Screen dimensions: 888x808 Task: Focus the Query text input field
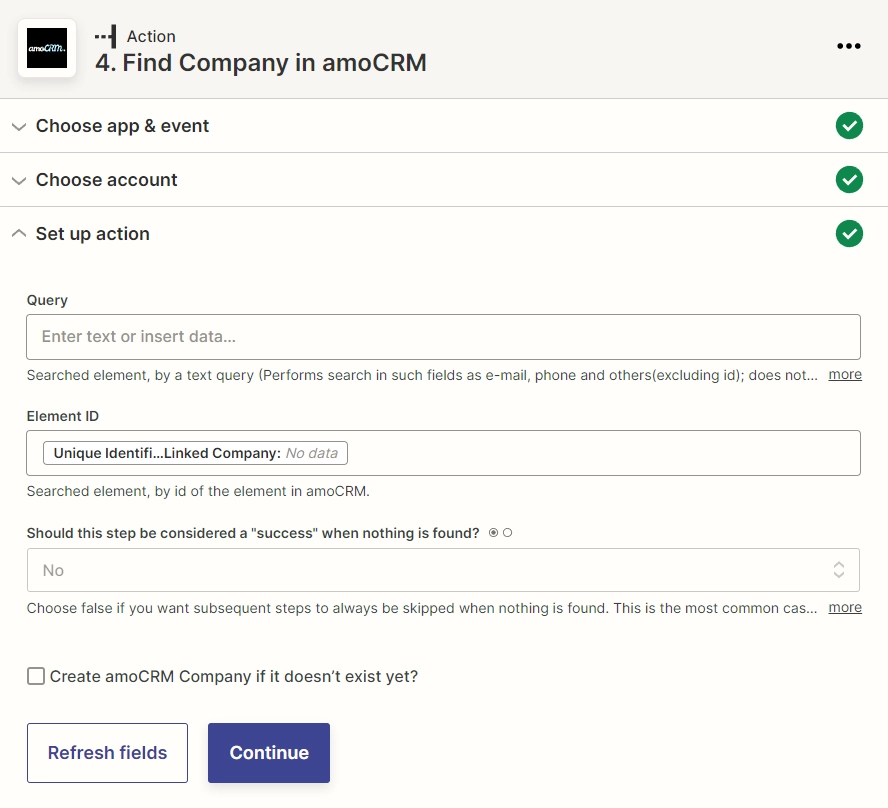(443, 337)
